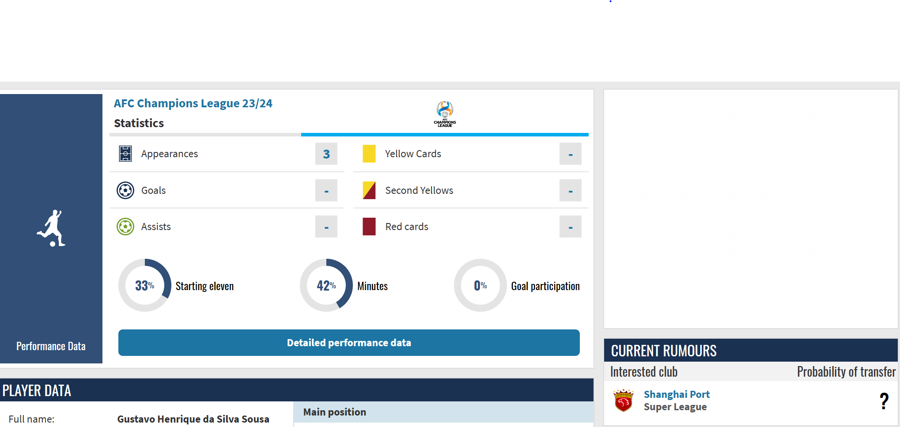Click the appearances count 3
The image size is (900, 427).
(x=326, y=154)
